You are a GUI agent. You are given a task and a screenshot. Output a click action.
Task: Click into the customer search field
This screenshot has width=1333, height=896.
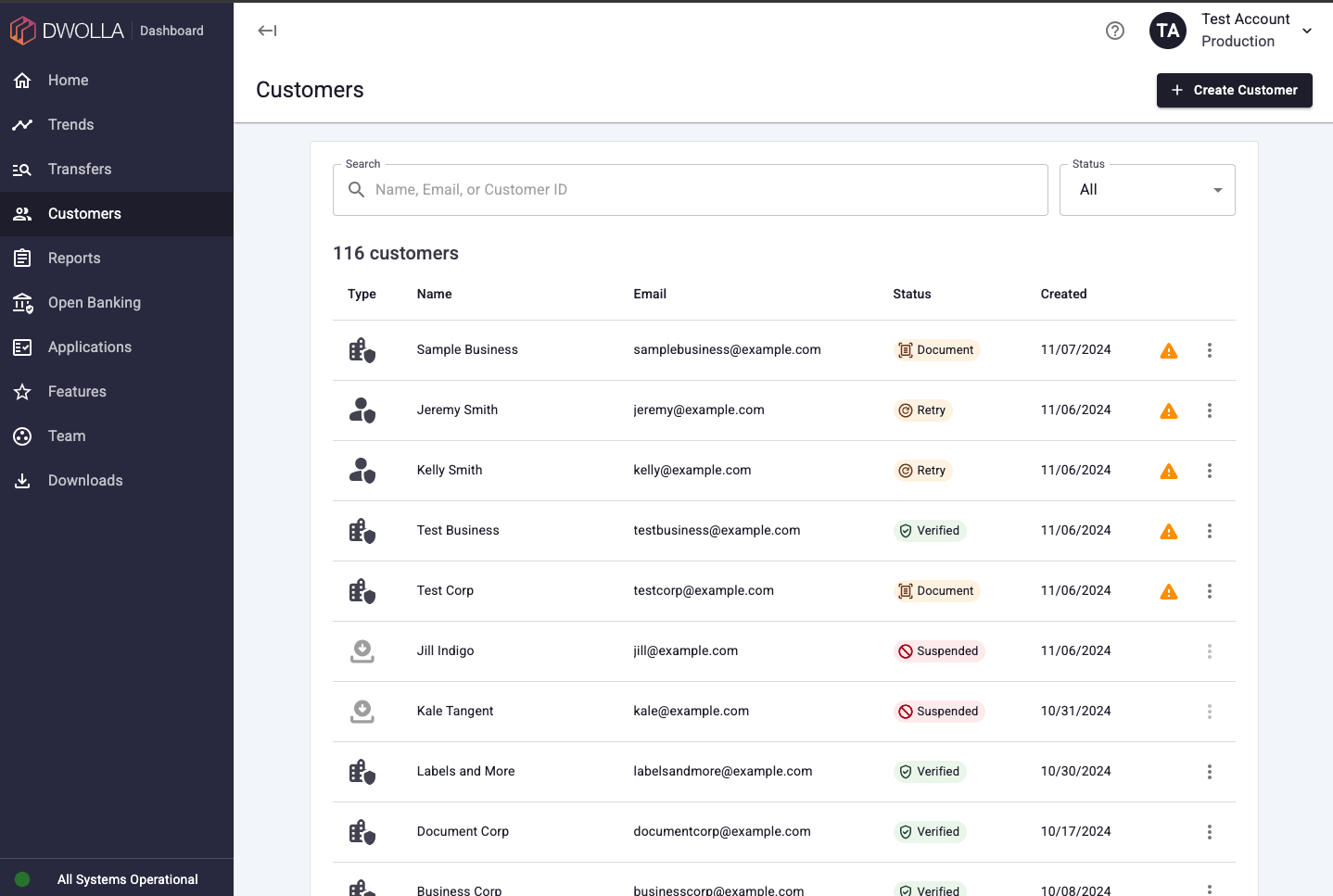691,189
